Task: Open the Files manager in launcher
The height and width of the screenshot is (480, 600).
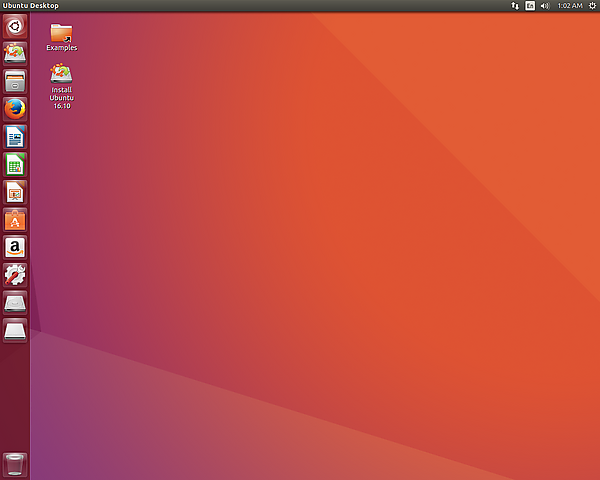Action: (x=15, y=81)
